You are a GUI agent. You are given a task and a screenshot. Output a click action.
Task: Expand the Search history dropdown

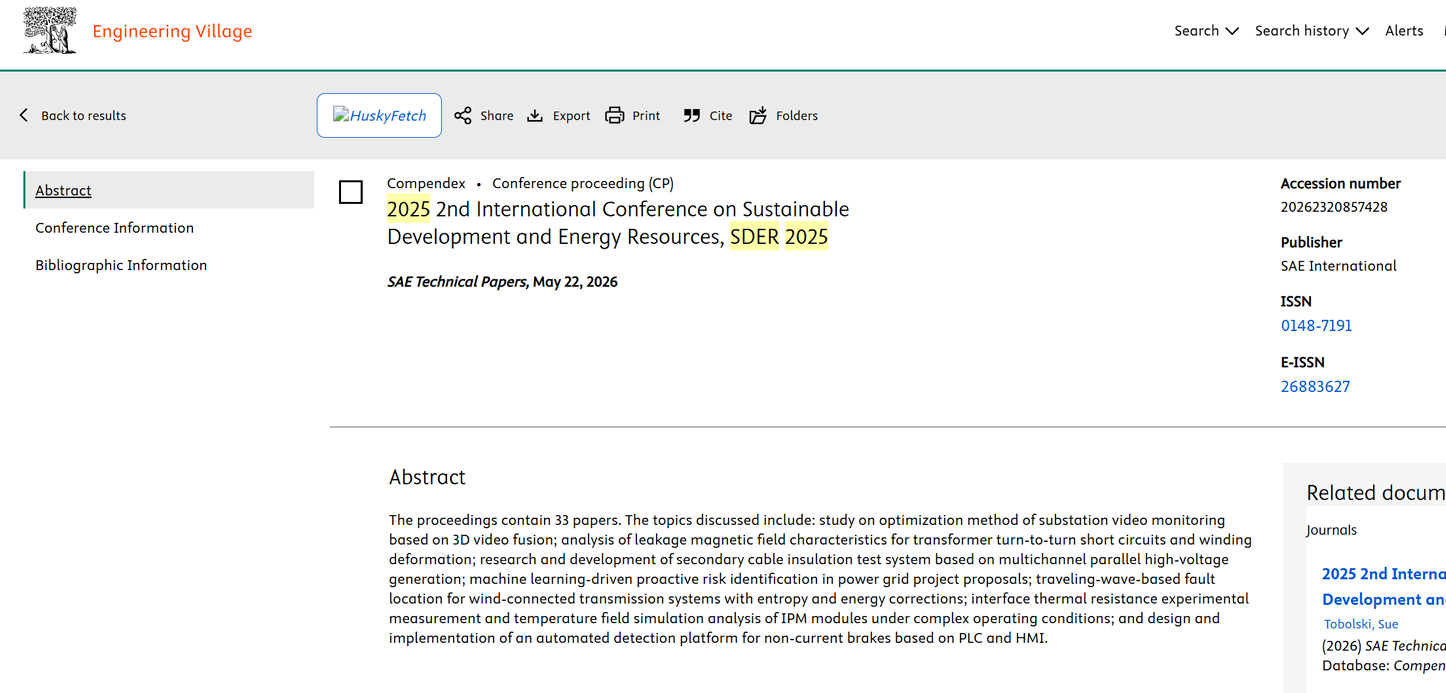click(x=1312, y=31)
